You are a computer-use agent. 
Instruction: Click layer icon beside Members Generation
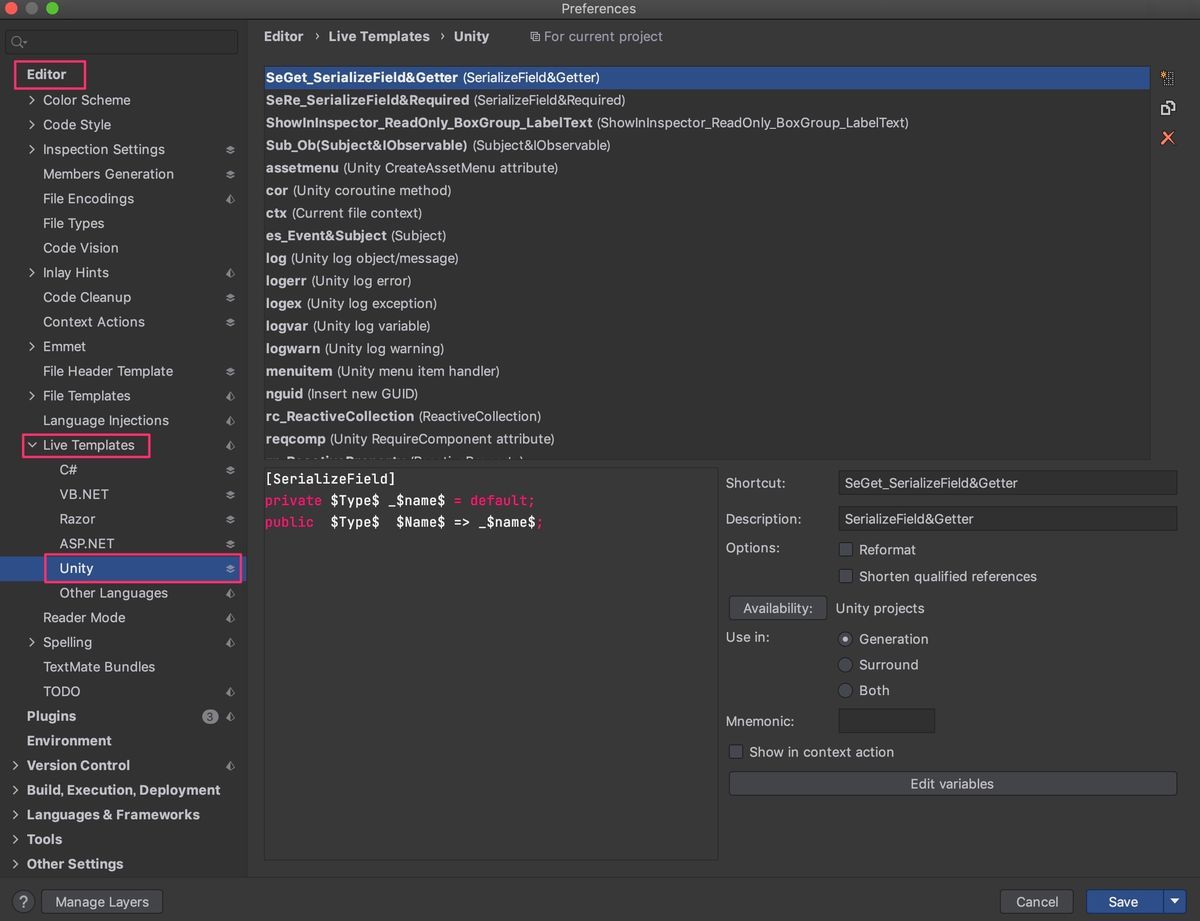[x=230, y=174]
